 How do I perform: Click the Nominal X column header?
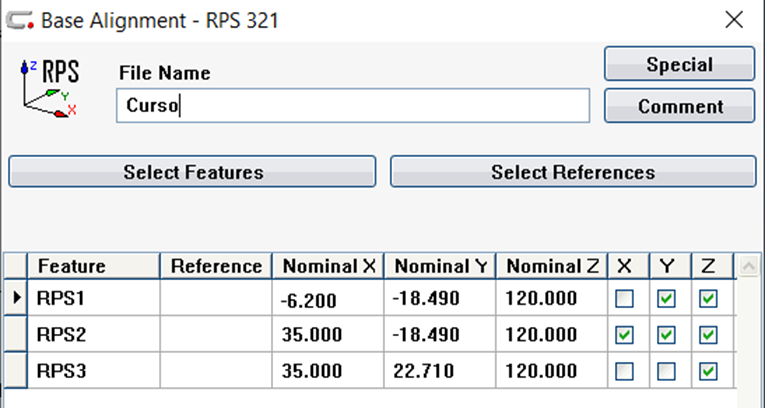(x=328, y=266)
